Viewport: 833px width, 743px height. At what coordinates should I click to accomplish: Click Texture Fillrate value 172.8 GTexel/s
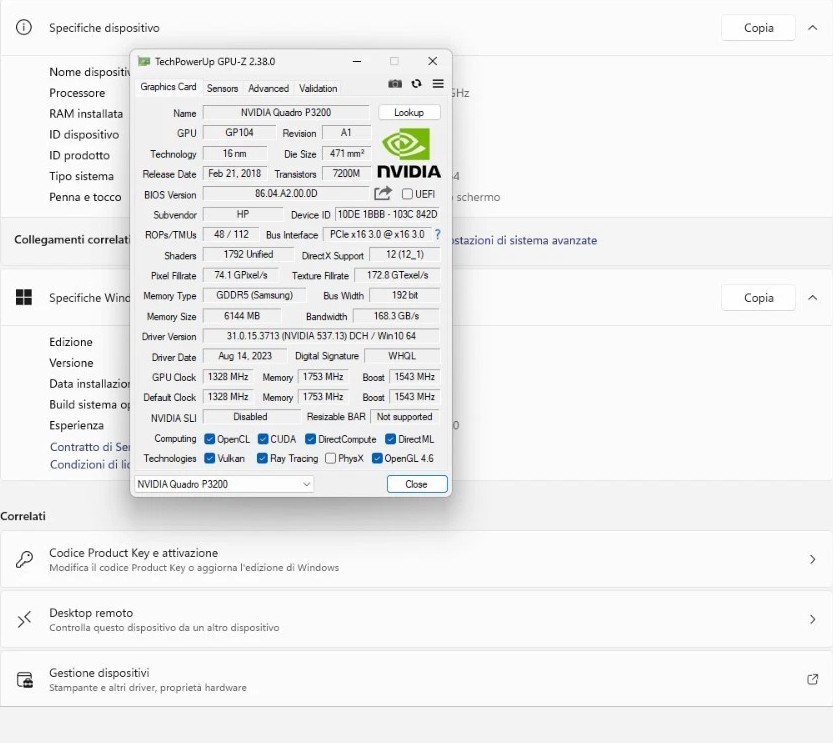pyautogui.click(x=397, y=275)
